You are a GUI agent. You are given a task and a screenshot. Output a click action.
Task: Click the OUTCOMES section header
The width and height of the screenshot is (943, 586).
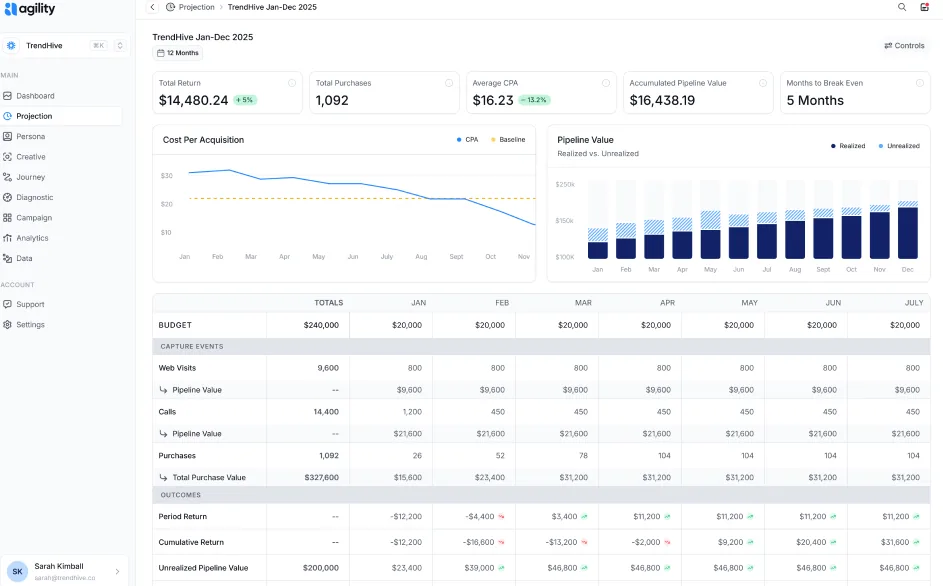tap(541, 495)
